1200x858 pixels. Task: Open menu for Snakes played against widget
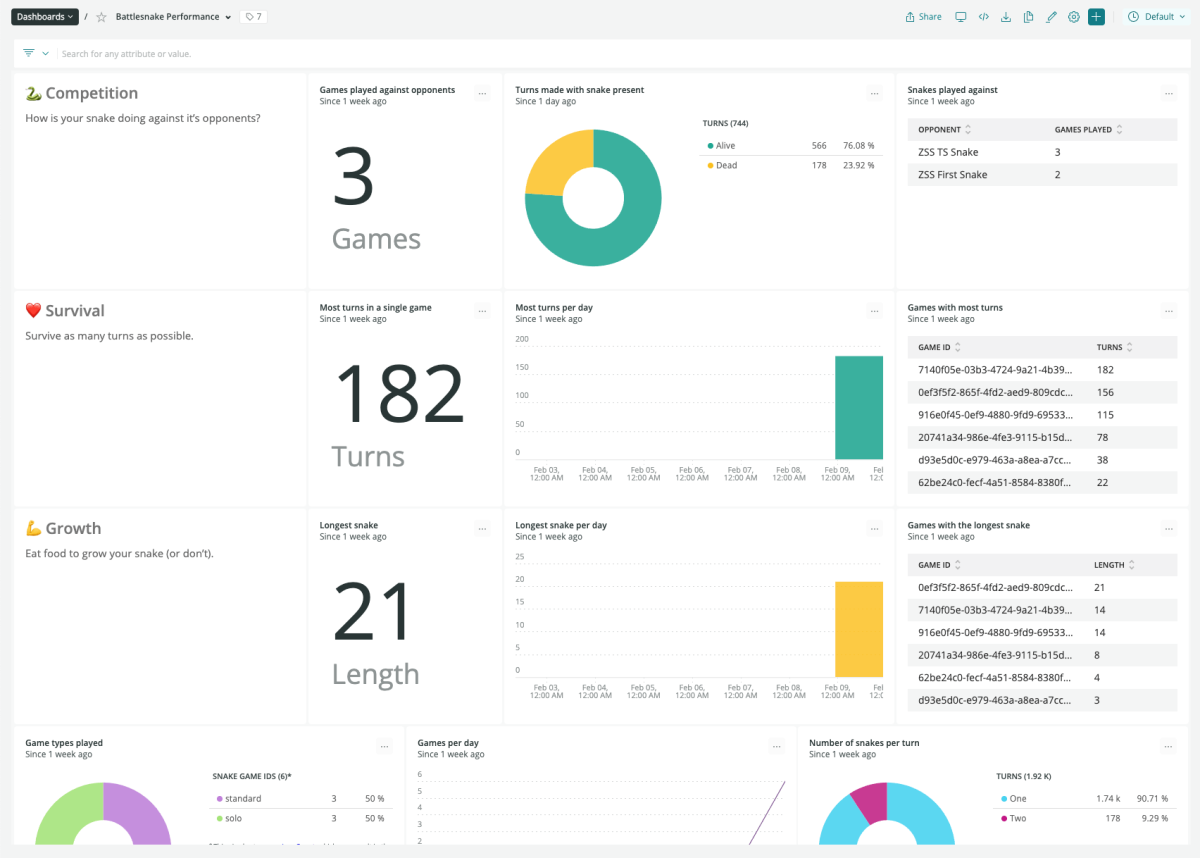[1168, 94]
